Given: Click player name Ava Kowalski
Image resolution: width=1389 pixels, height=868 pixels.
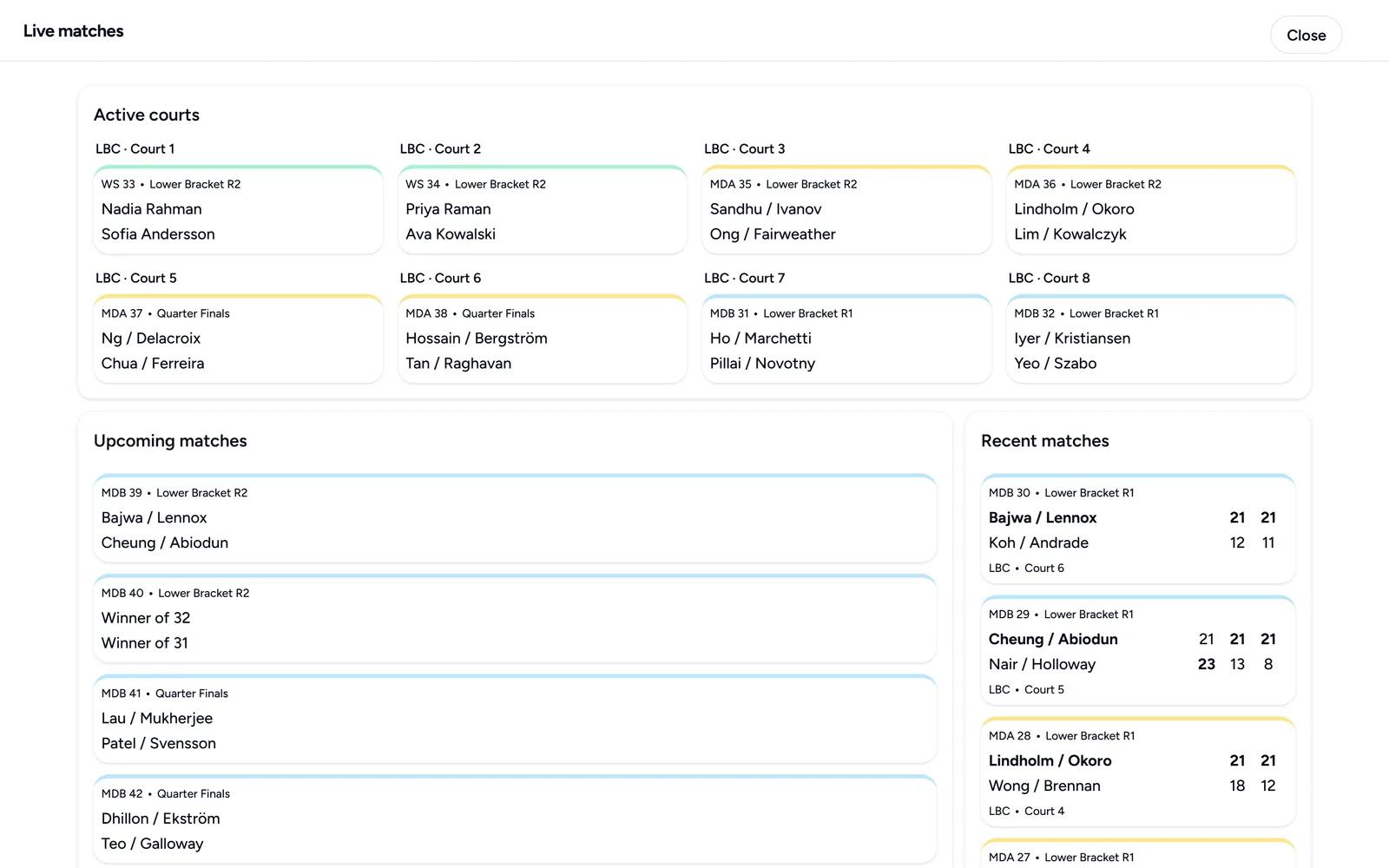Looking at the screenshot, I should [x=451, y=234].
